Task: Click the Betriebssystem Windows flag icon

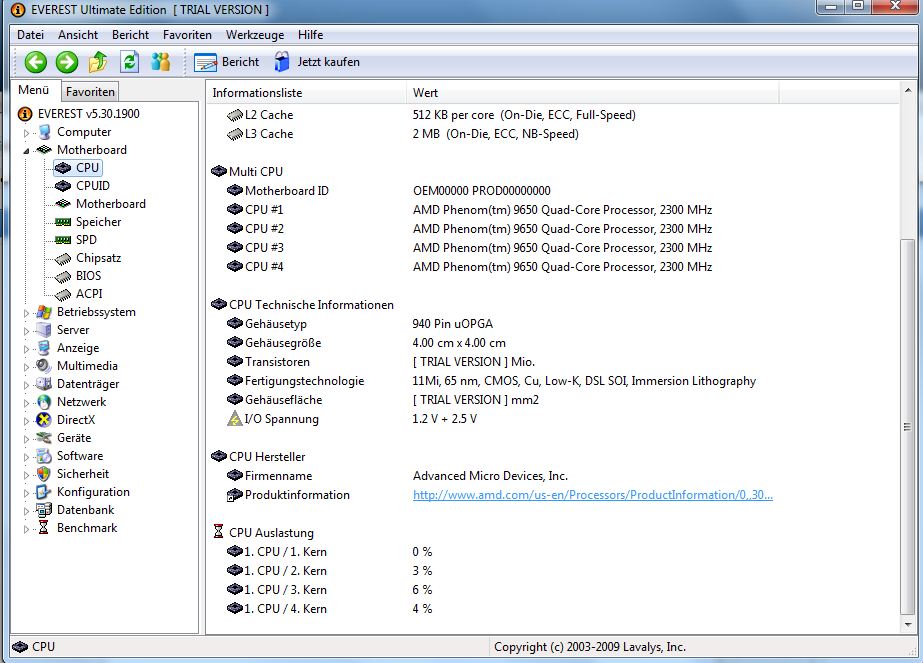Action: point(44,312)
